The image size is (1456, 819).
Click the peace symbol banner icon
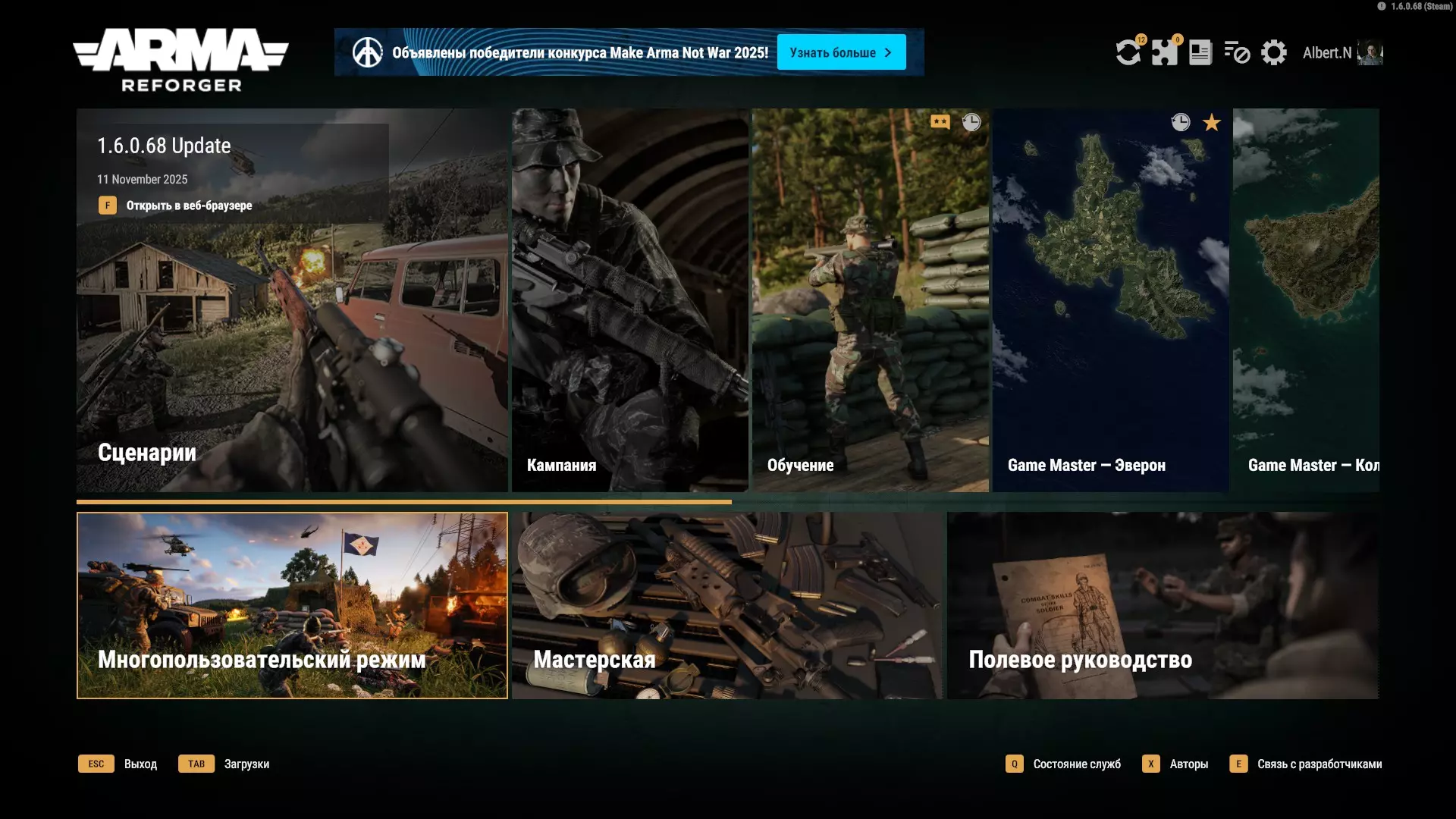coord(368,52)
